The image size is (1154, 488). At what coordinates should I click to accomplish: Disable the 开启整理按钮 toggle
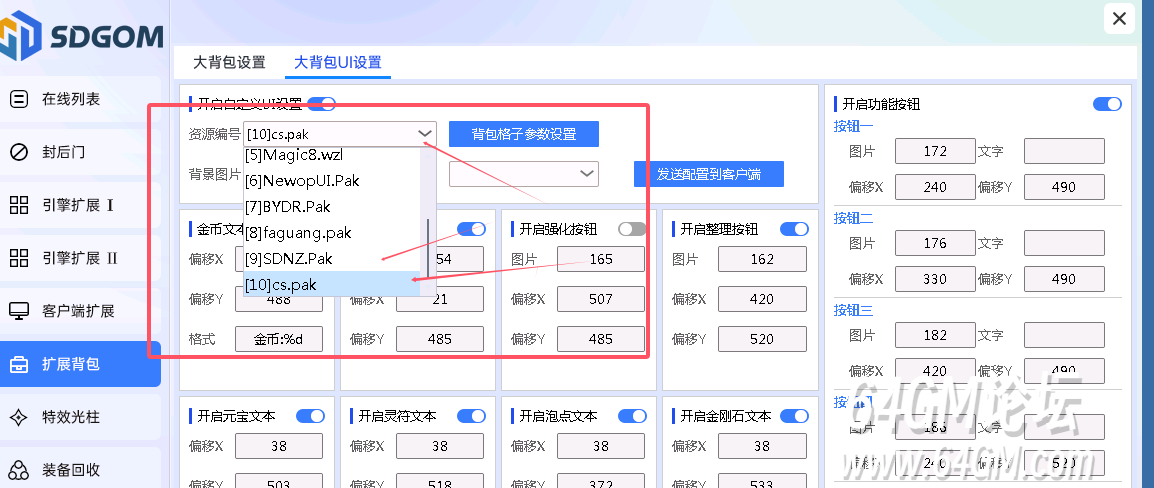tap(793, 229)
